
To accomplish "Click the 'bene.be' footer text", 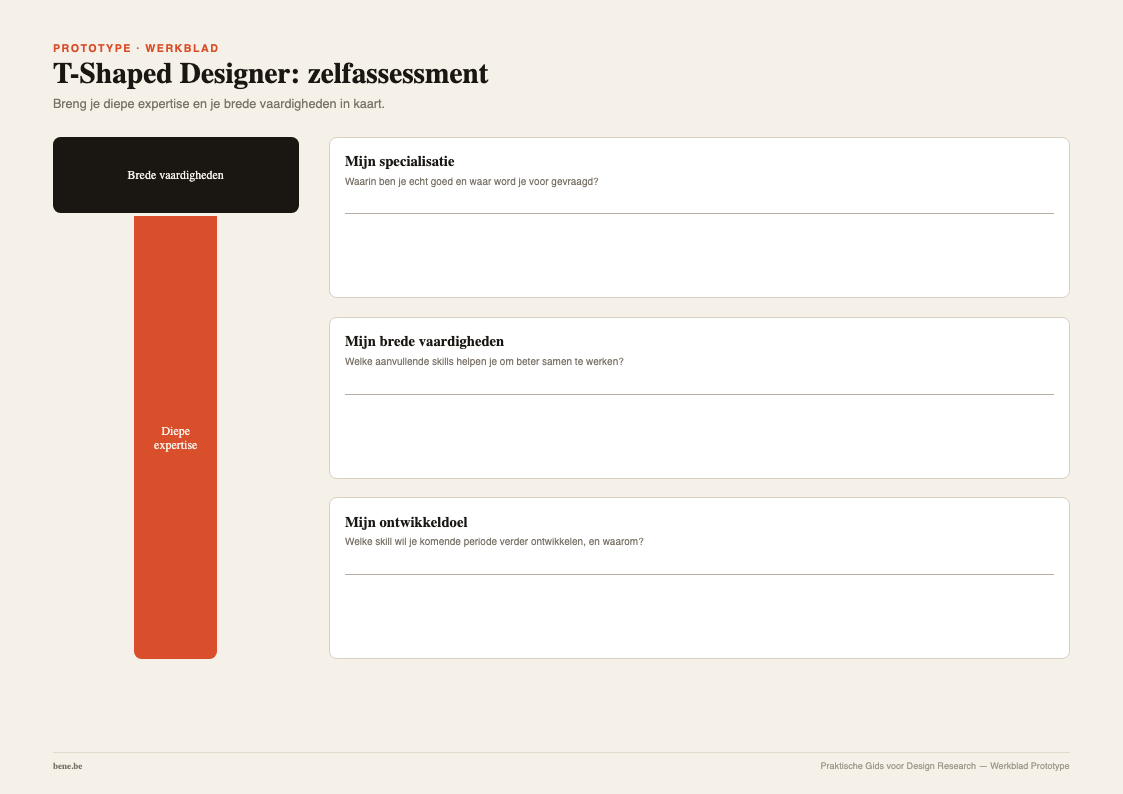I will (67, 766).
